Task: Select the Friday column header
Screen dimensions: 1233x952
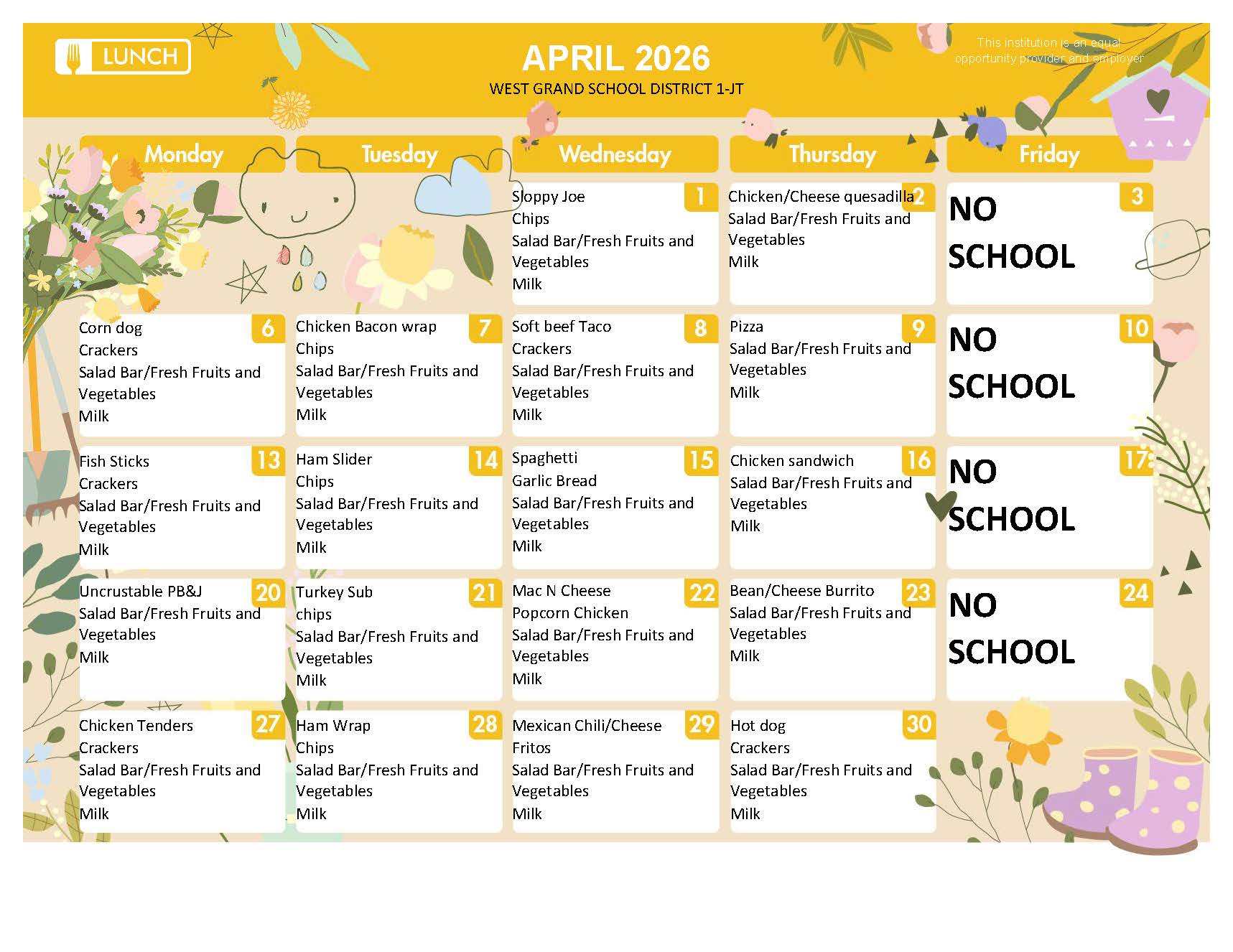Action: [x=1048, y=154]
